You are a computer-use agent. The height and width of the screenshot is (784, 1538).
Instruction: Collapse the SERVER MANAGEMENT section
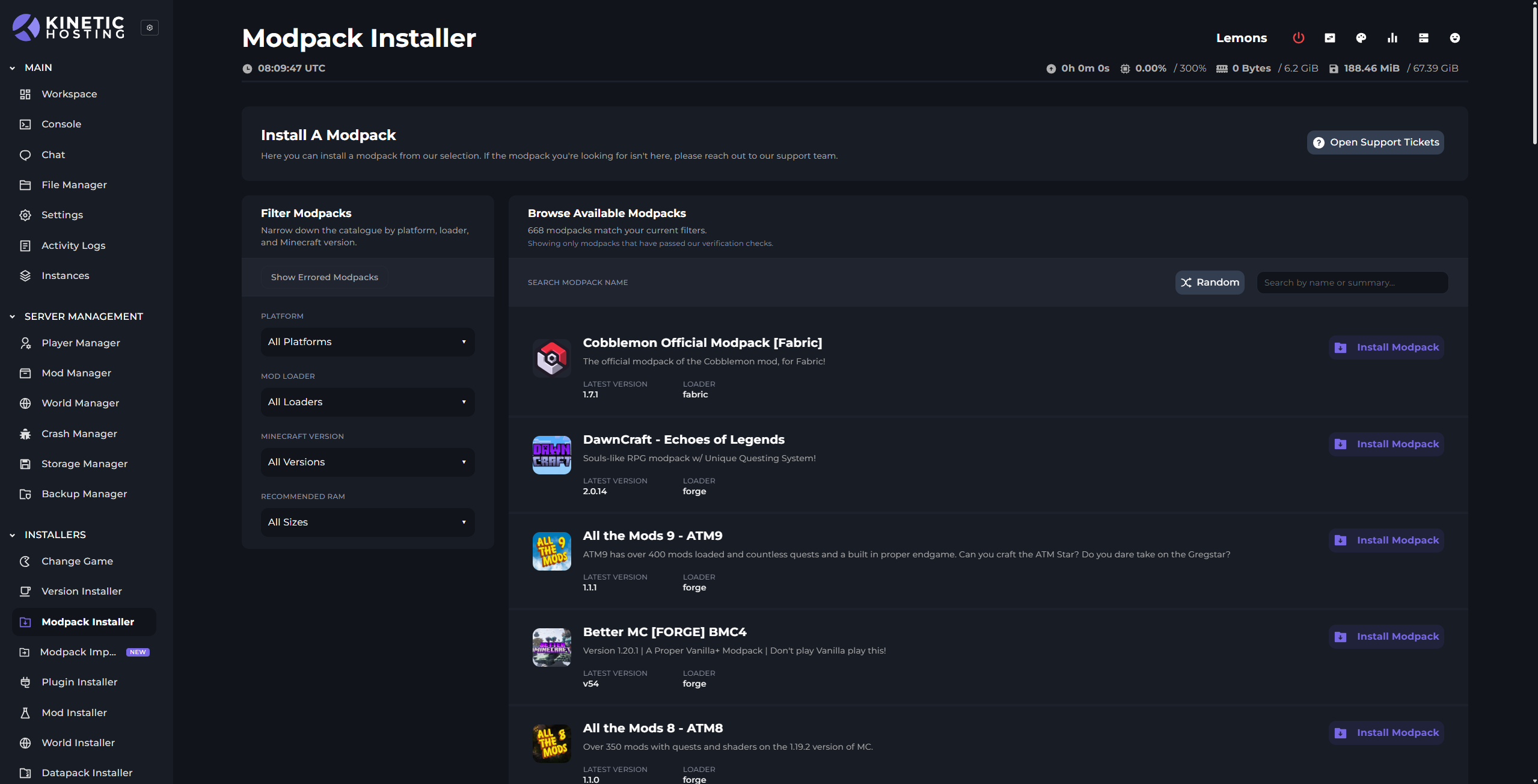[x=76, y=317]
